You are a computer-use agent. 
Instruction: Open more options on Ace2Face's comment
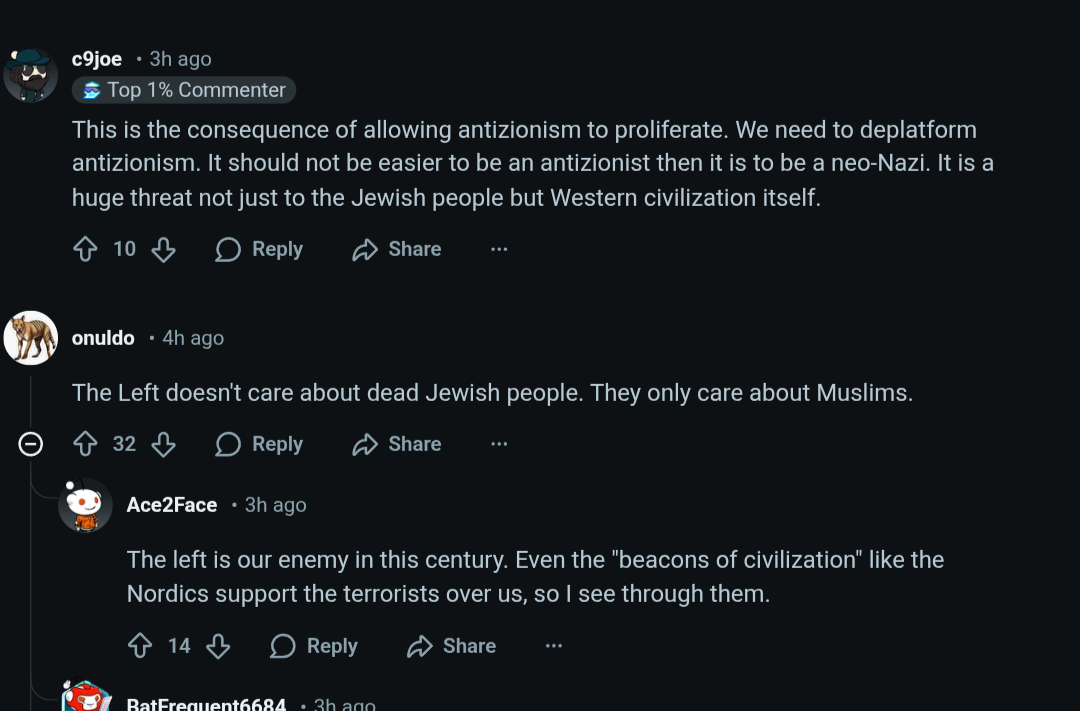click(554, 646)
